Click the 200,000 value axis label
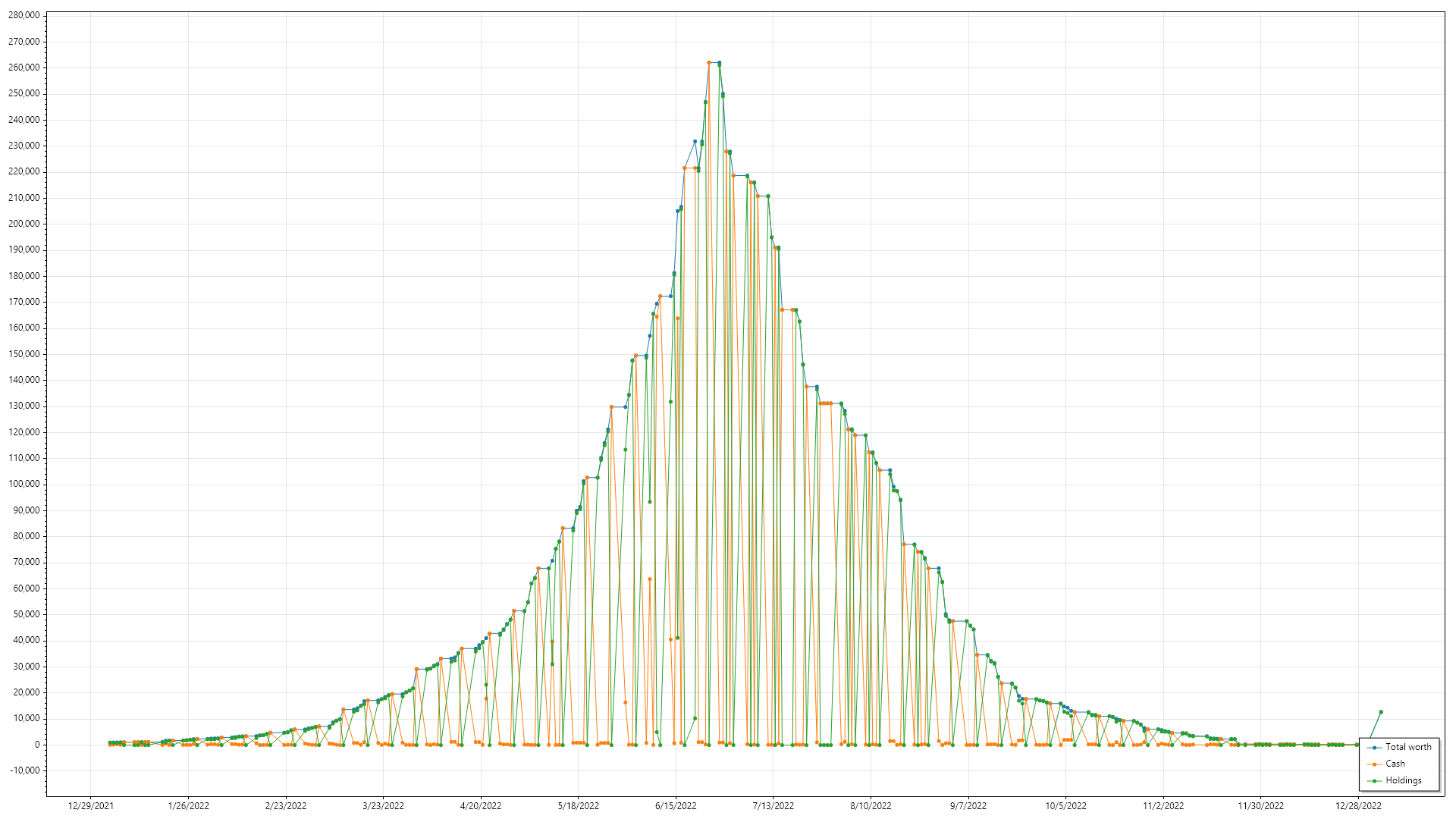Viewport: 1456px width, 819px height. click(24, 224)
